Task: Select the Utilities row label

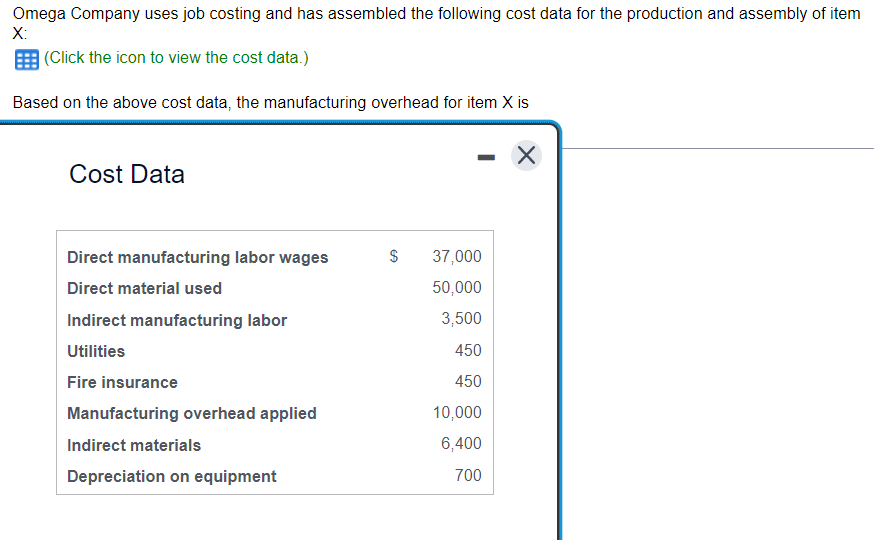Action: 96,351
